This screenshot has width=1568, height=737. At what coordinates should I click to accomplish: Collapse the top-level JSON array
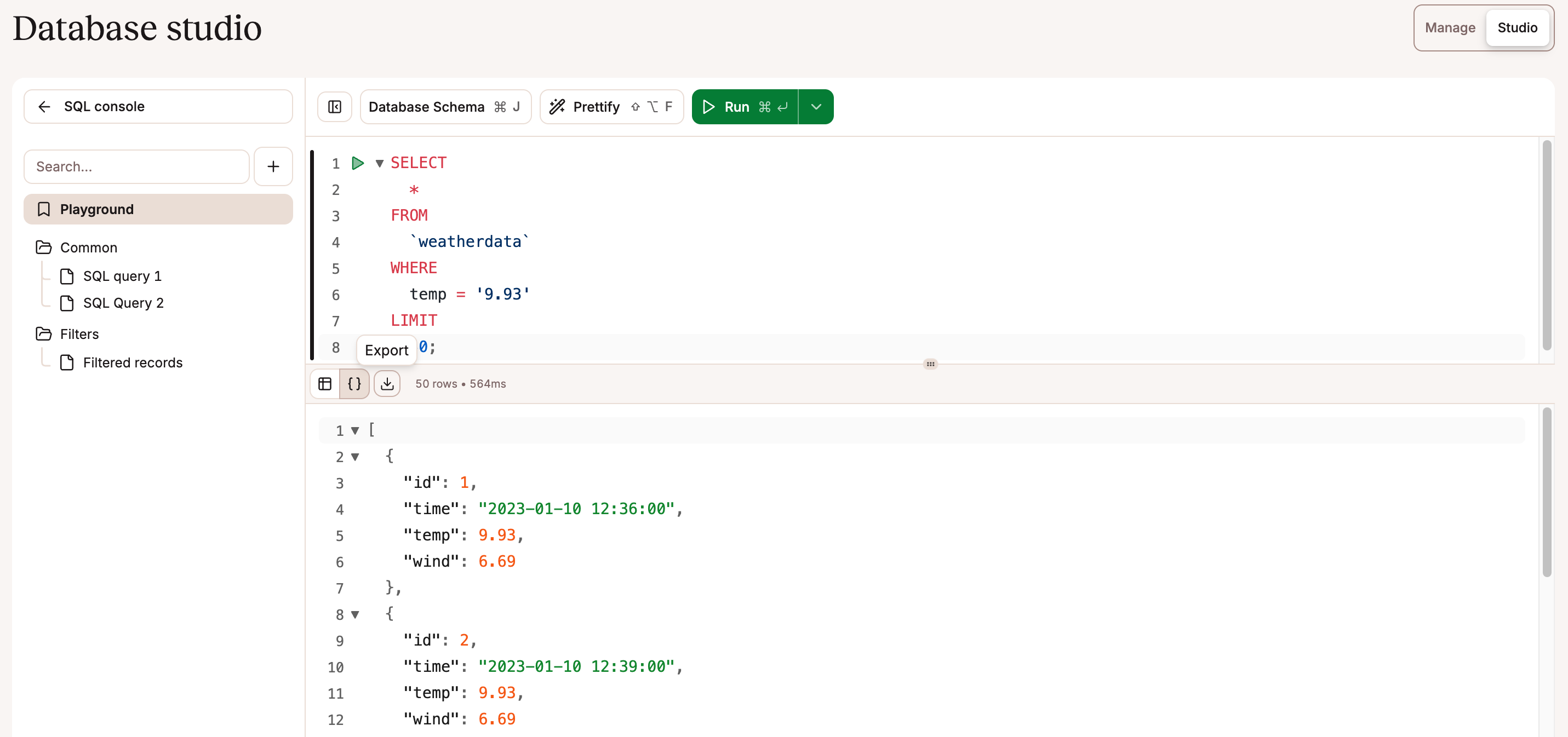click(355, 430)
